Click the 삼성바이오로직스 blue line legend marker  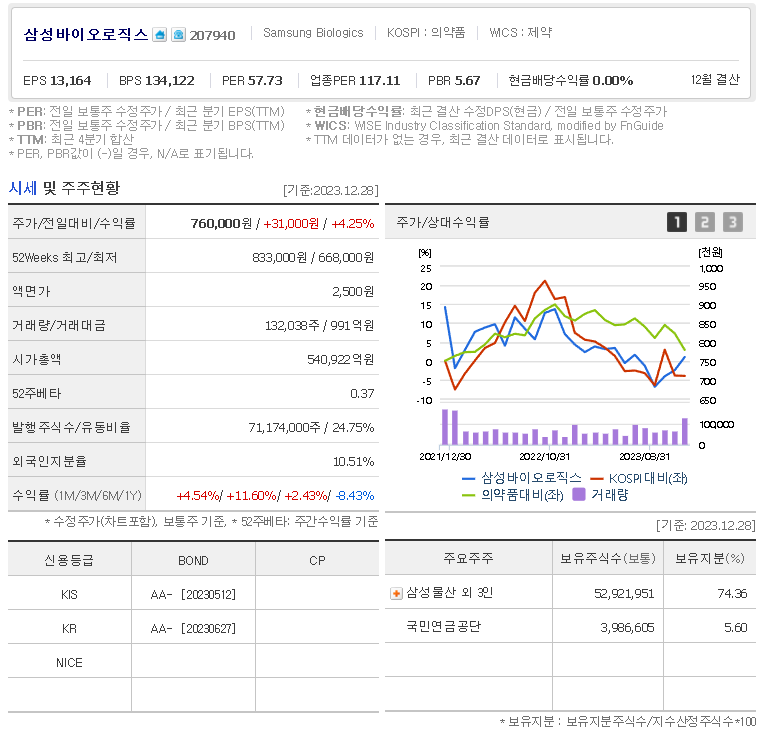468,479
